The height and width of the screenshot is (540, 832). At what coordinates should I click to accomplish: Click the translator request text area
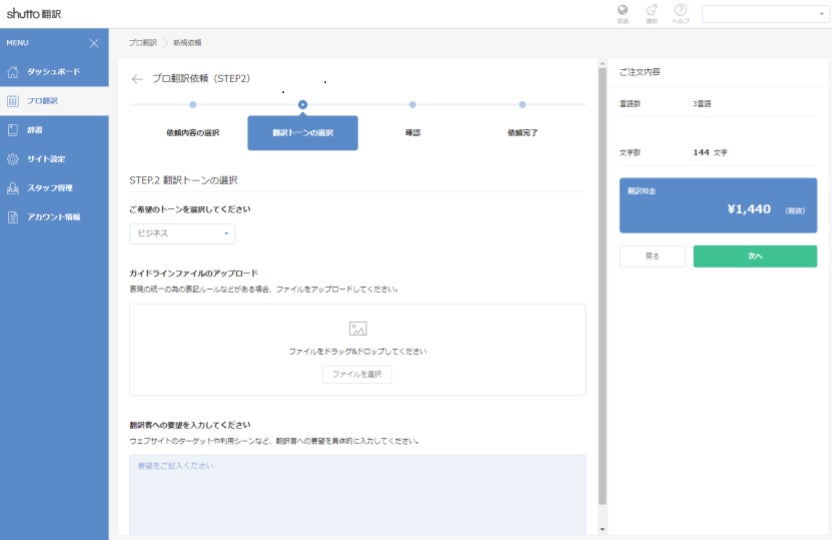[x=358, y=494]
